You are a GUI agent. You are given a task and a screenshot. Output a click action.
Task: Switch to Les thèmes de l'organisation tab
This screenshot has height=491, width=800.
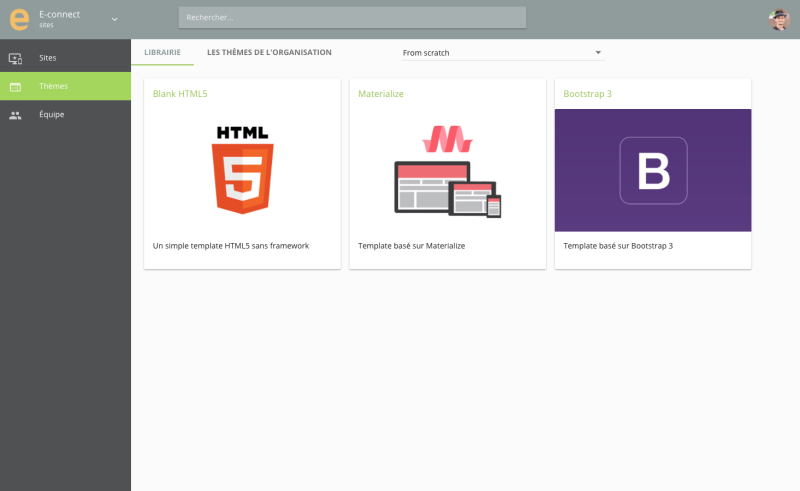tap(269, 52)
